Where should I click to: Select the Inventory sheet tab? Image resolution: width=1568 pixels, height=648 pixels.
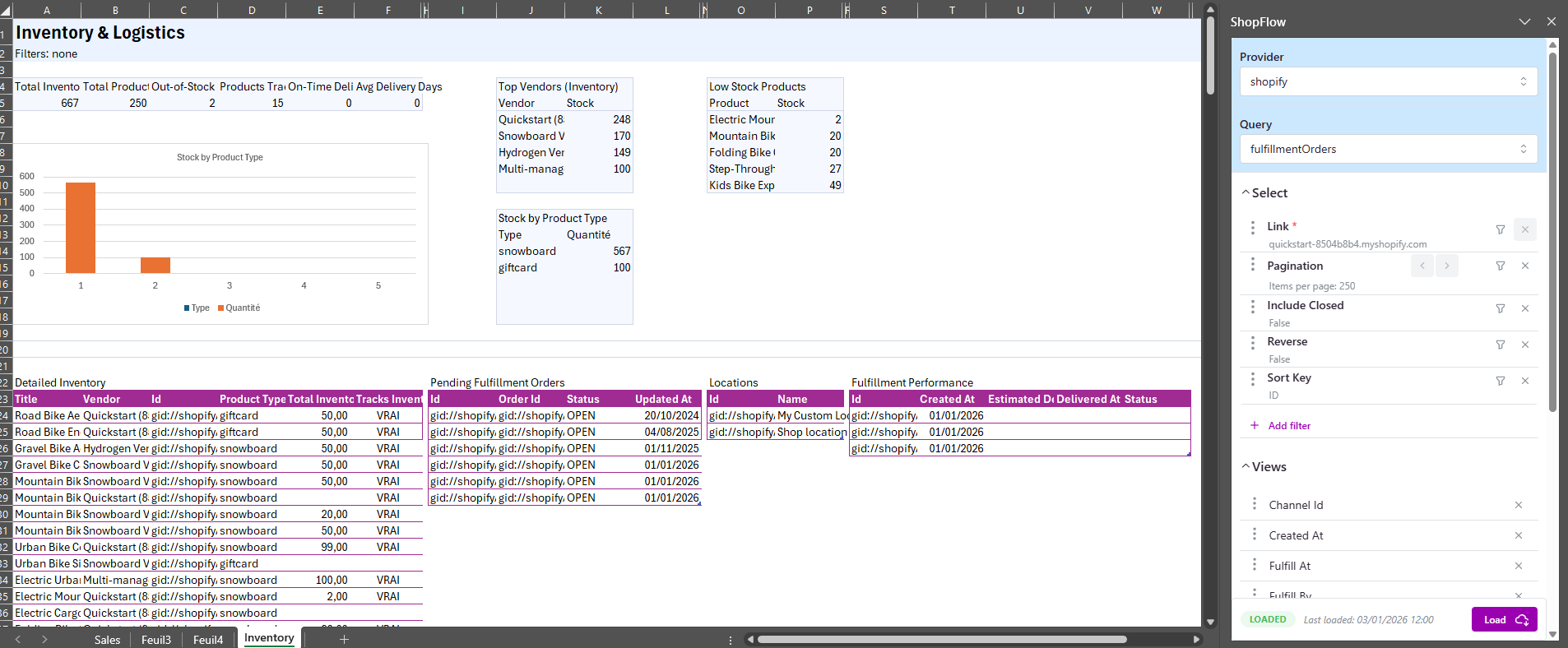269,638
